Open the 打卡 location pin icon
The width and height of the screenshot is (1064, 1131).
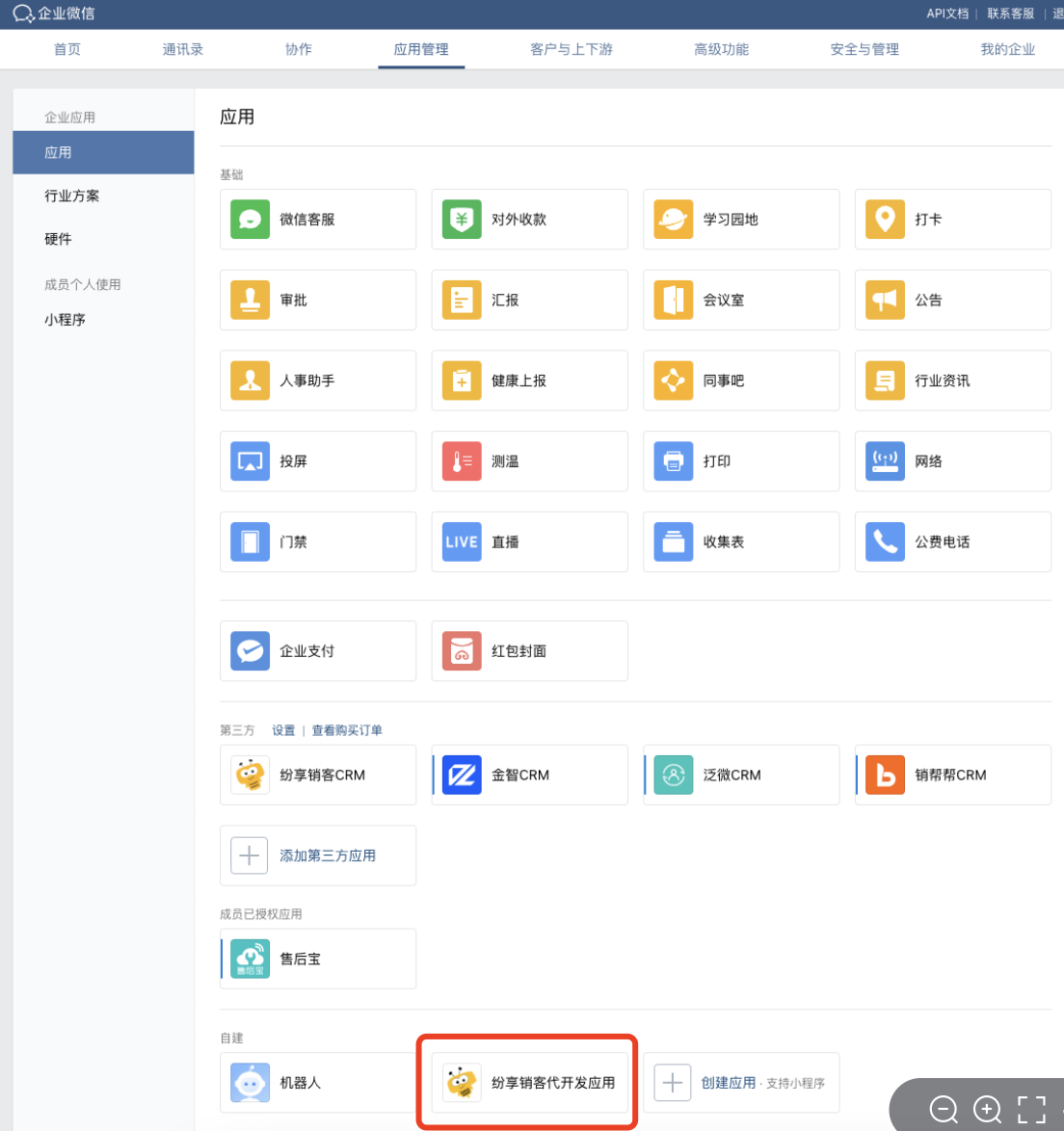tap(885, 220)
